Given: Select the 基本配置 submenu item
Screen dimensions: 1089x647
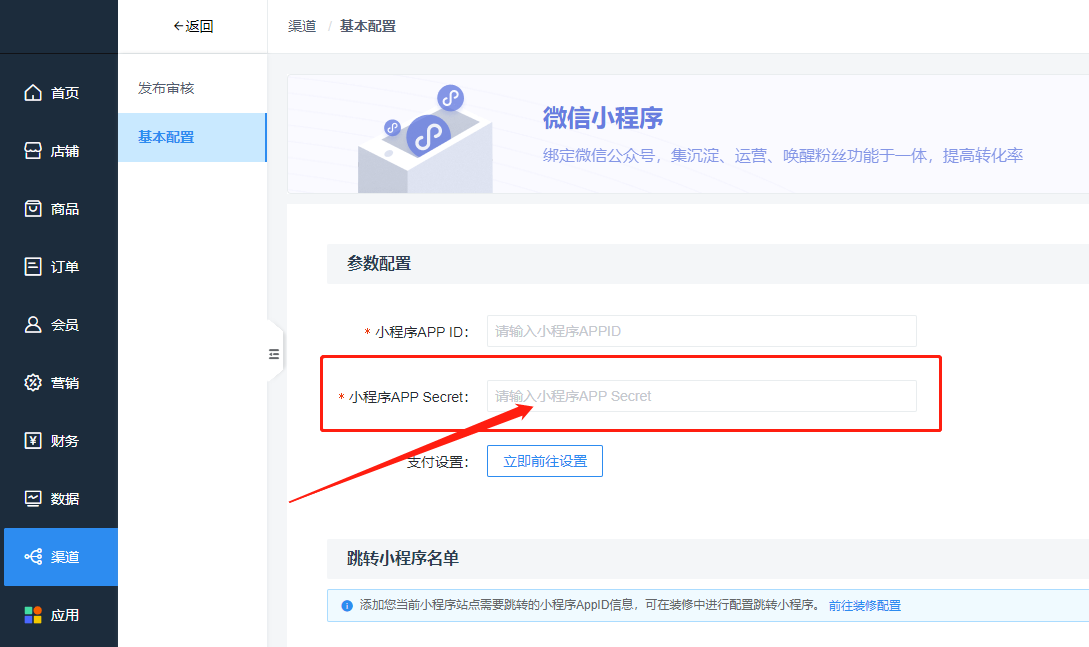Looking at the screenshot, I should pyautogui.click(x=192, y=137).
